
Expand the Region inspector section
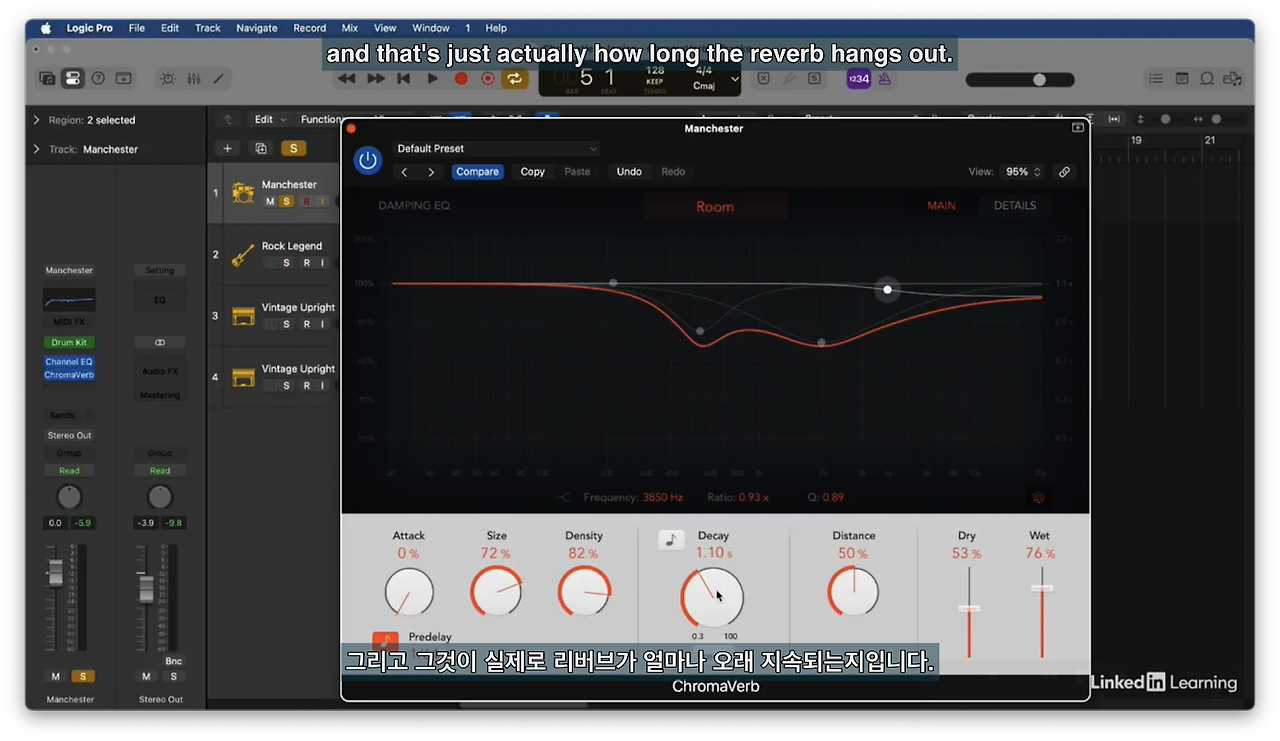(37, 120)
